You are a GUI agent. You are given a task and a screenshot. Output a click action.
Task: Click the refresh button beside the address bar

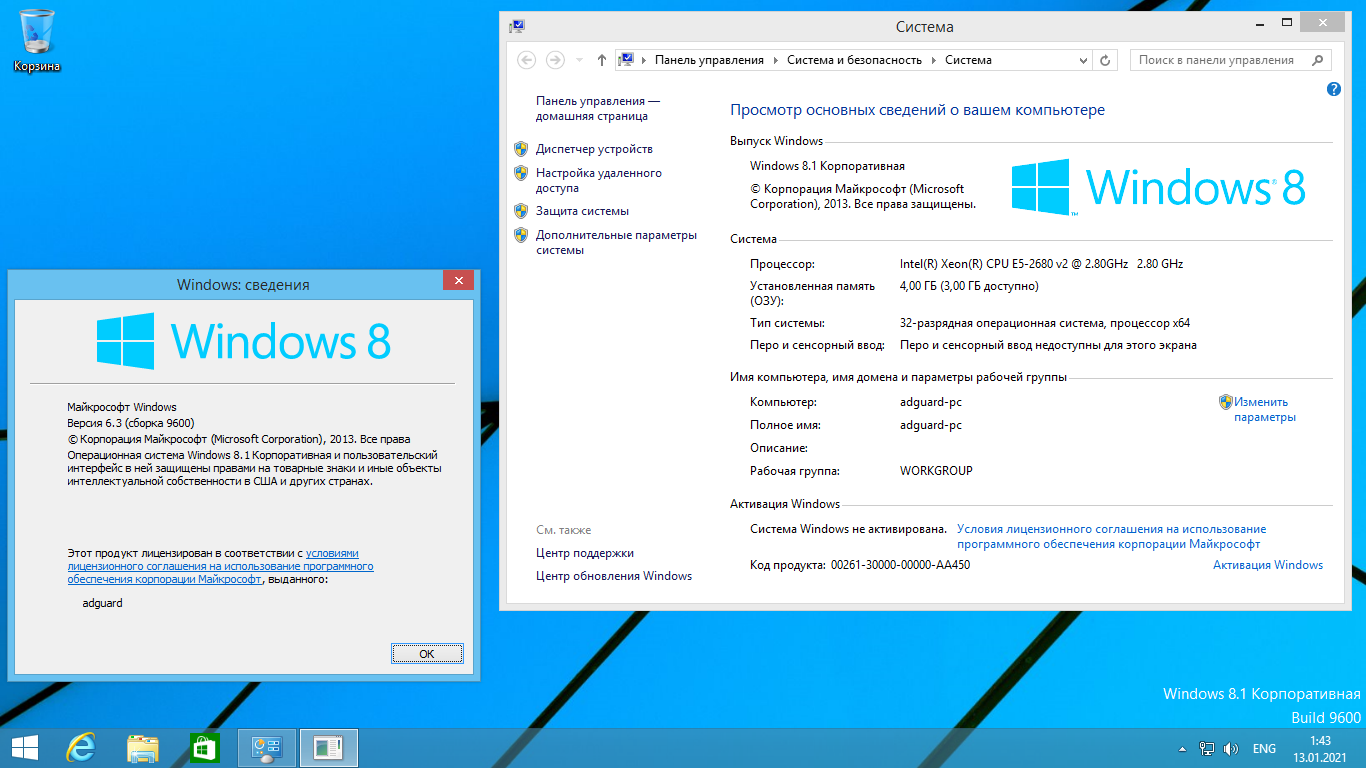(1105, 60)
